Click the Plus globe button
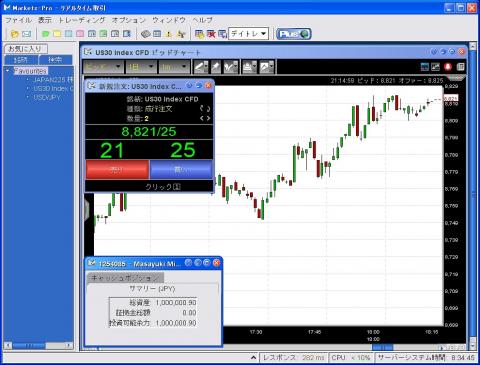The width and height of the screenshot is (480, 365). pos(294,34)
